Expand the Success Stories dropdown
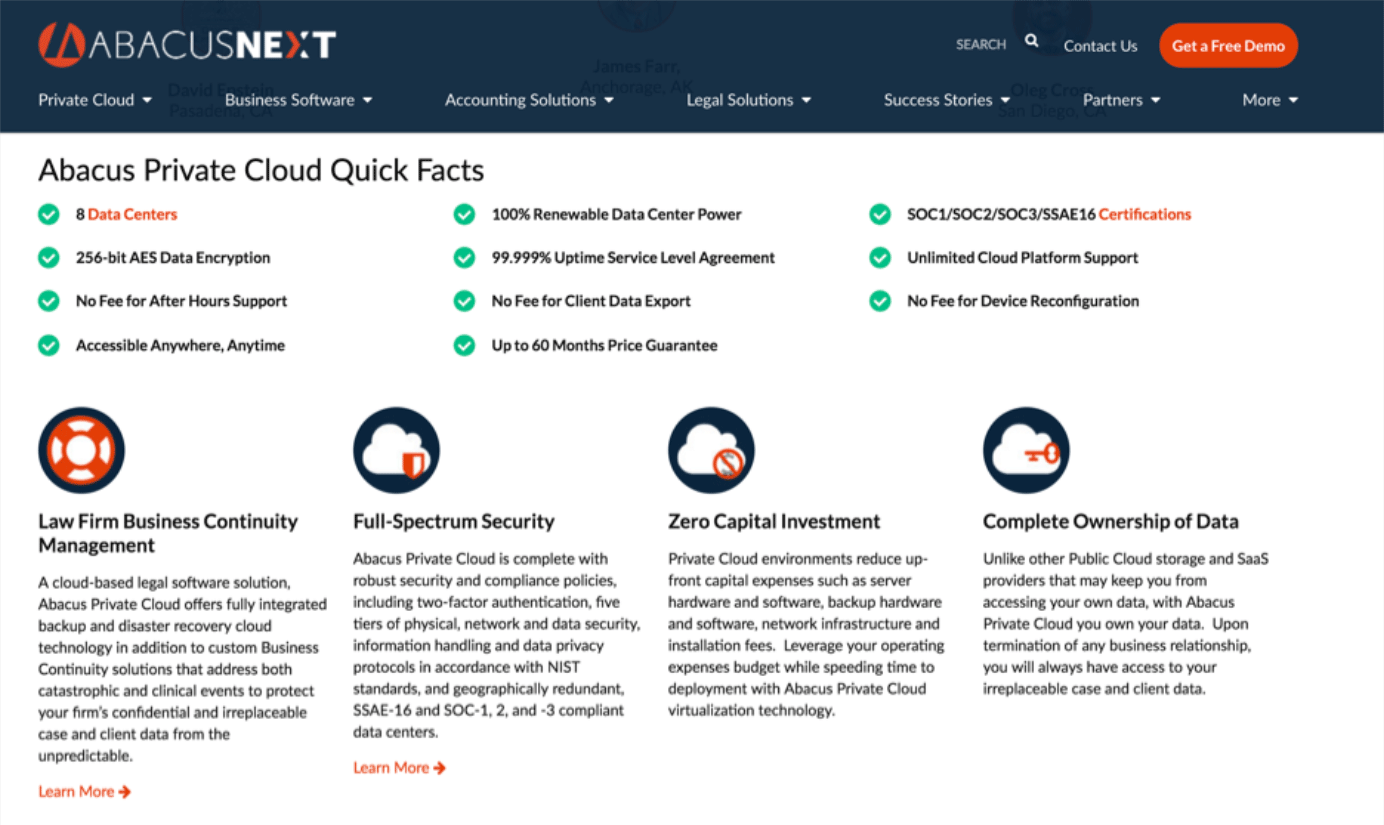 click(x=947, y=100)
